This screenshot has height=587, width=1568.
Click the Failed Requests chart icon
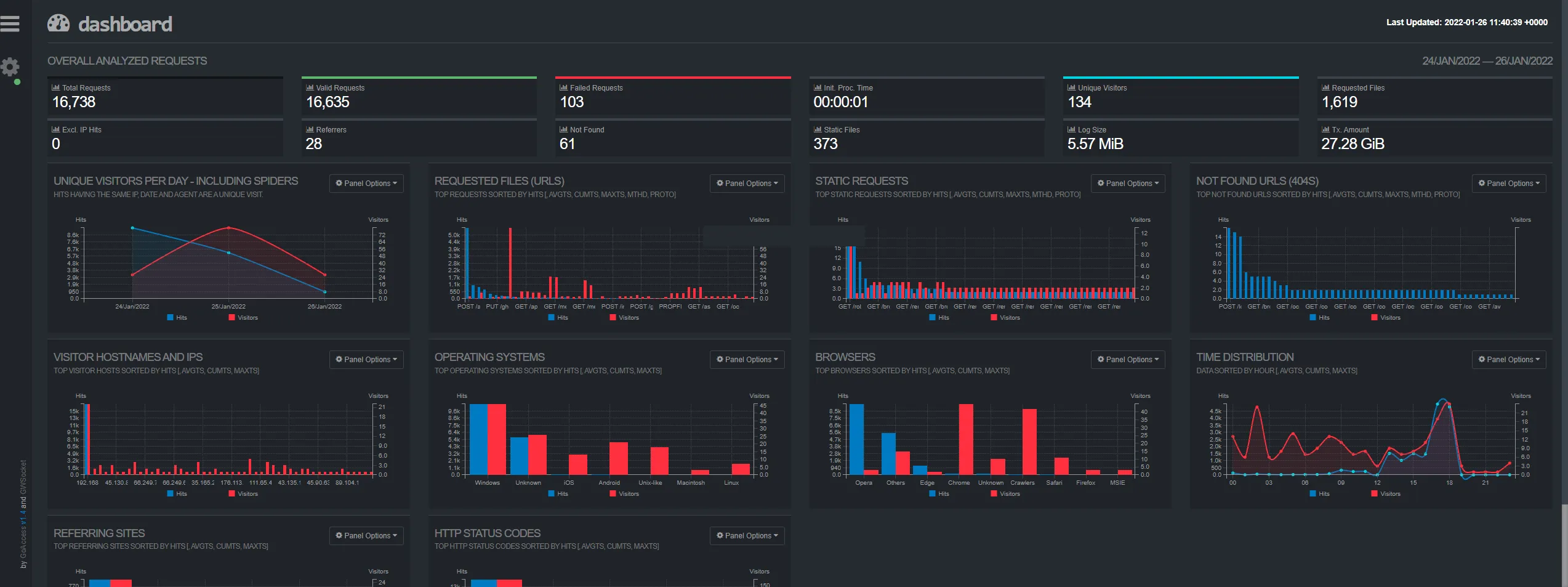(563, 87)
